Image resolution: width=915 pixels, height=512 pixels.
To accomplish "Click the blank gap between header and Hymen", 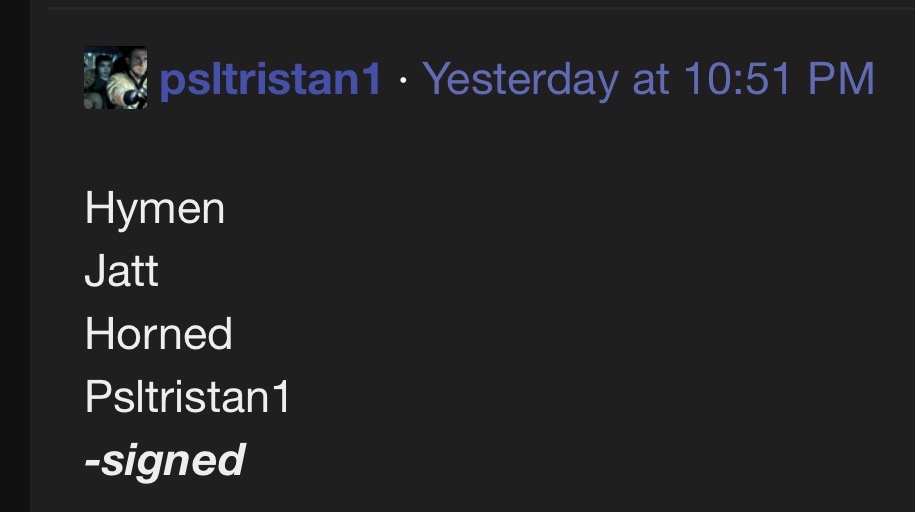I will click(467, 146).
